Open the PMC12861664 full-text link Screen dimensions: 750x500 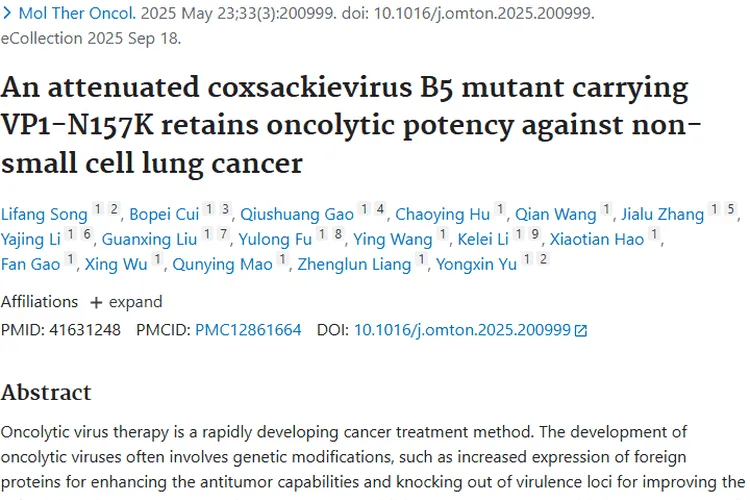248,329
